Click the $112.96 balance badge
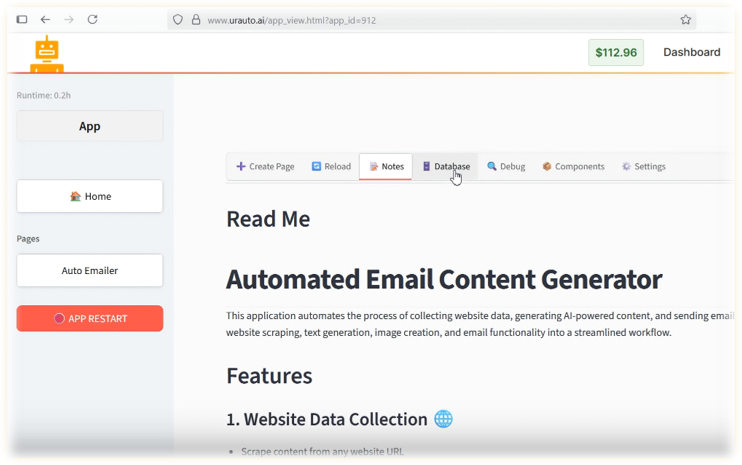Image resolution: width=742 pixels, height=465 pixels. click(615, 53)
